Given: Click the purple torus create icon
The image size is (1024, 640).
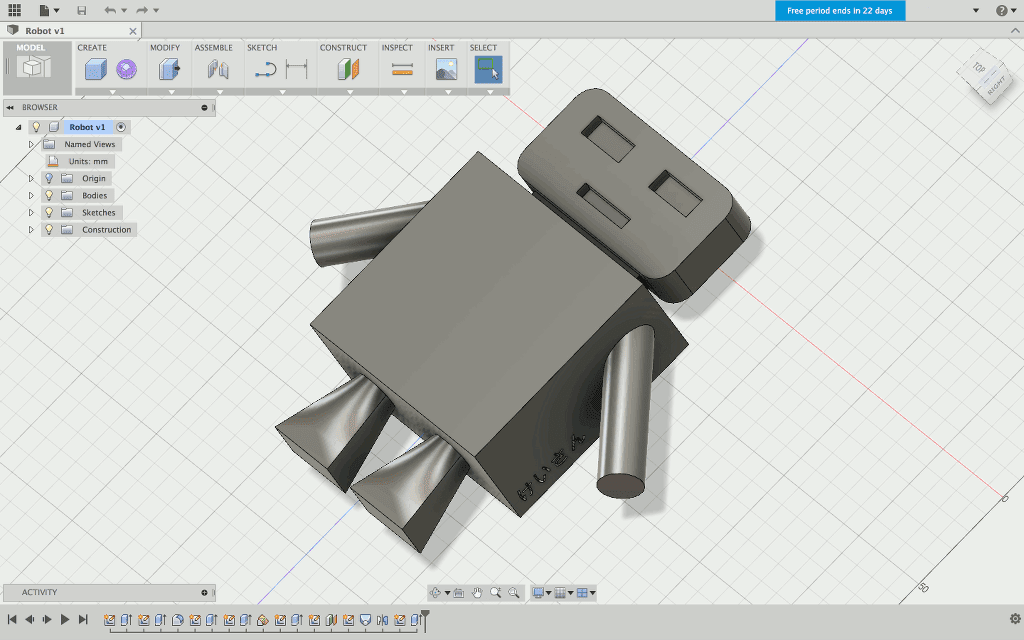Looking at the screenshot, I should click(x=126, y=69).
